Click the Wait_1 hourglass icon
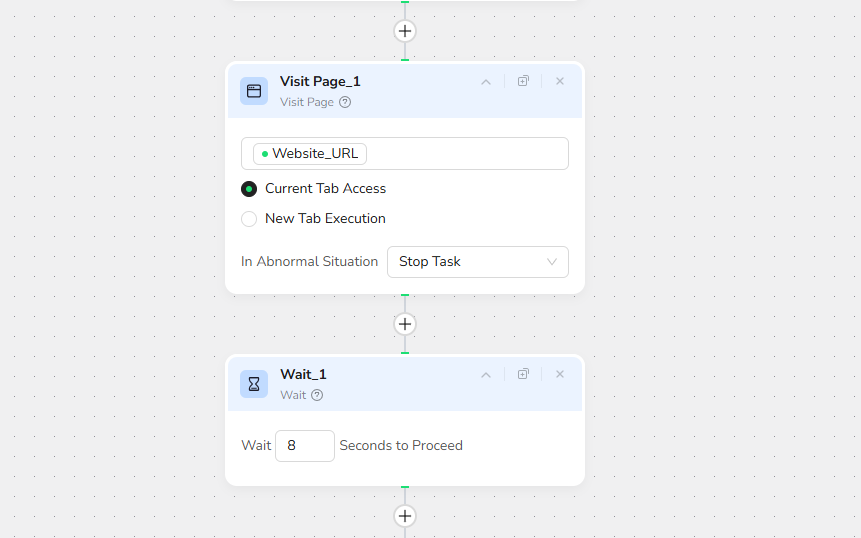861x538 pixels. tap(254, 384)
